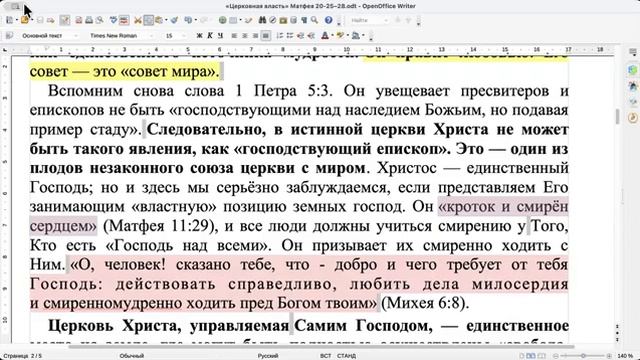Image resolution: width=640 pixels, height=360 pixels.
Task: Select the Format Paintbrush icon
Action: (x=174, y=20)
